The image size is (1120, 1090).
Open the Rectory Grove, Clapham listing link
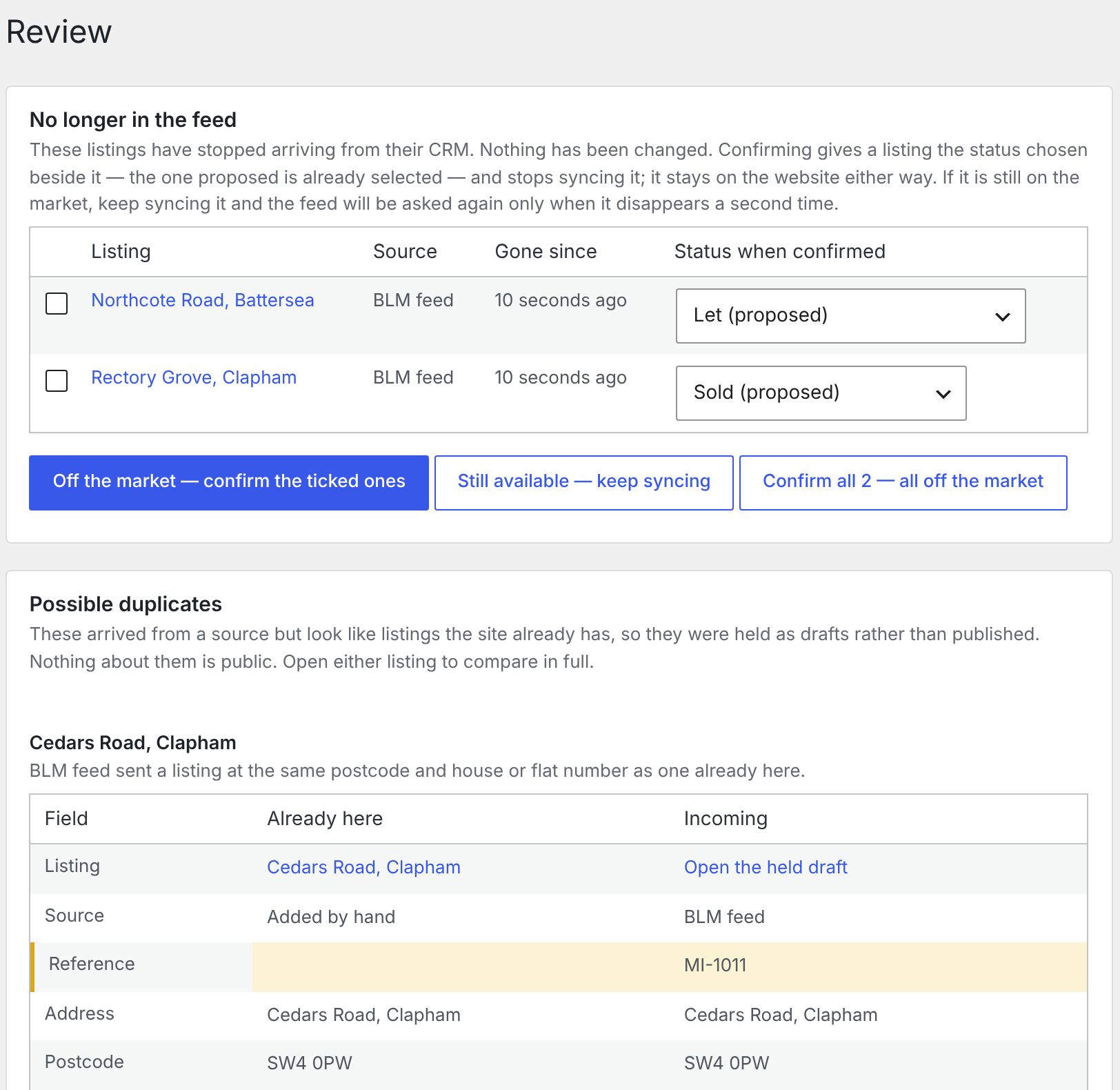[x=194, y=377]
